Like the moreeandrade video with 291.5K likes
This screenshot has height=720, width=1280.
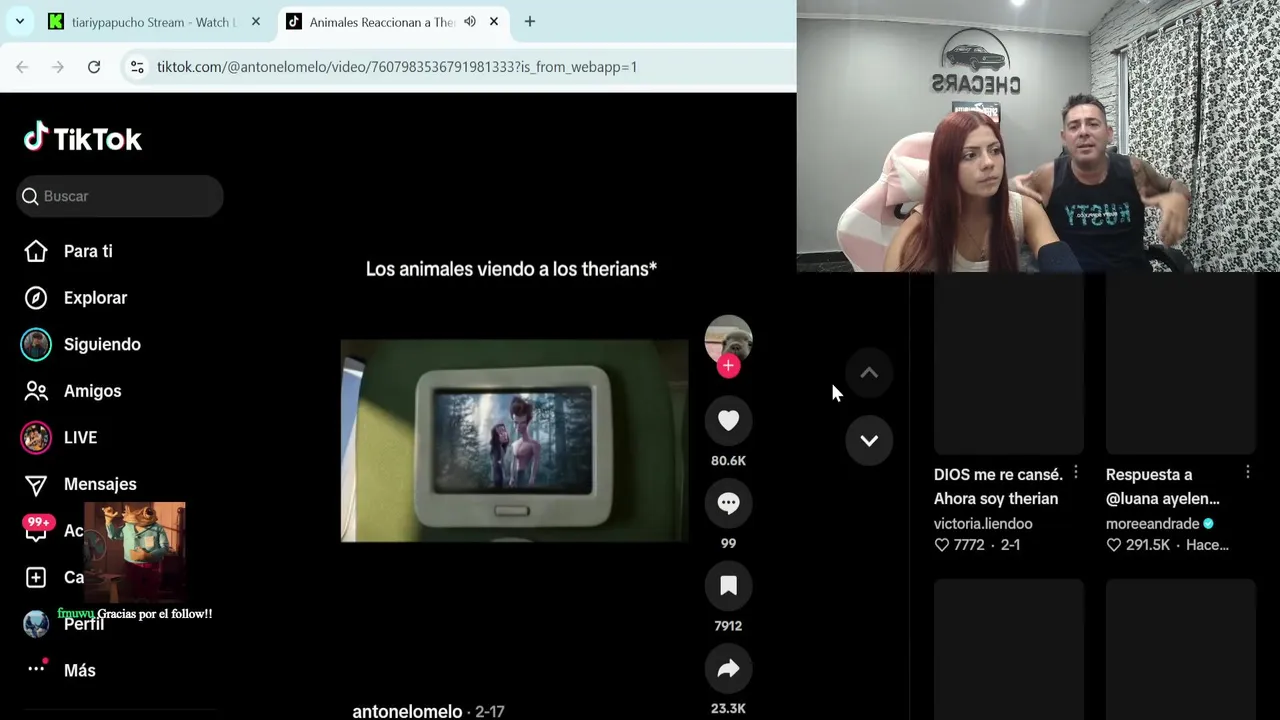click(1113, 545)
